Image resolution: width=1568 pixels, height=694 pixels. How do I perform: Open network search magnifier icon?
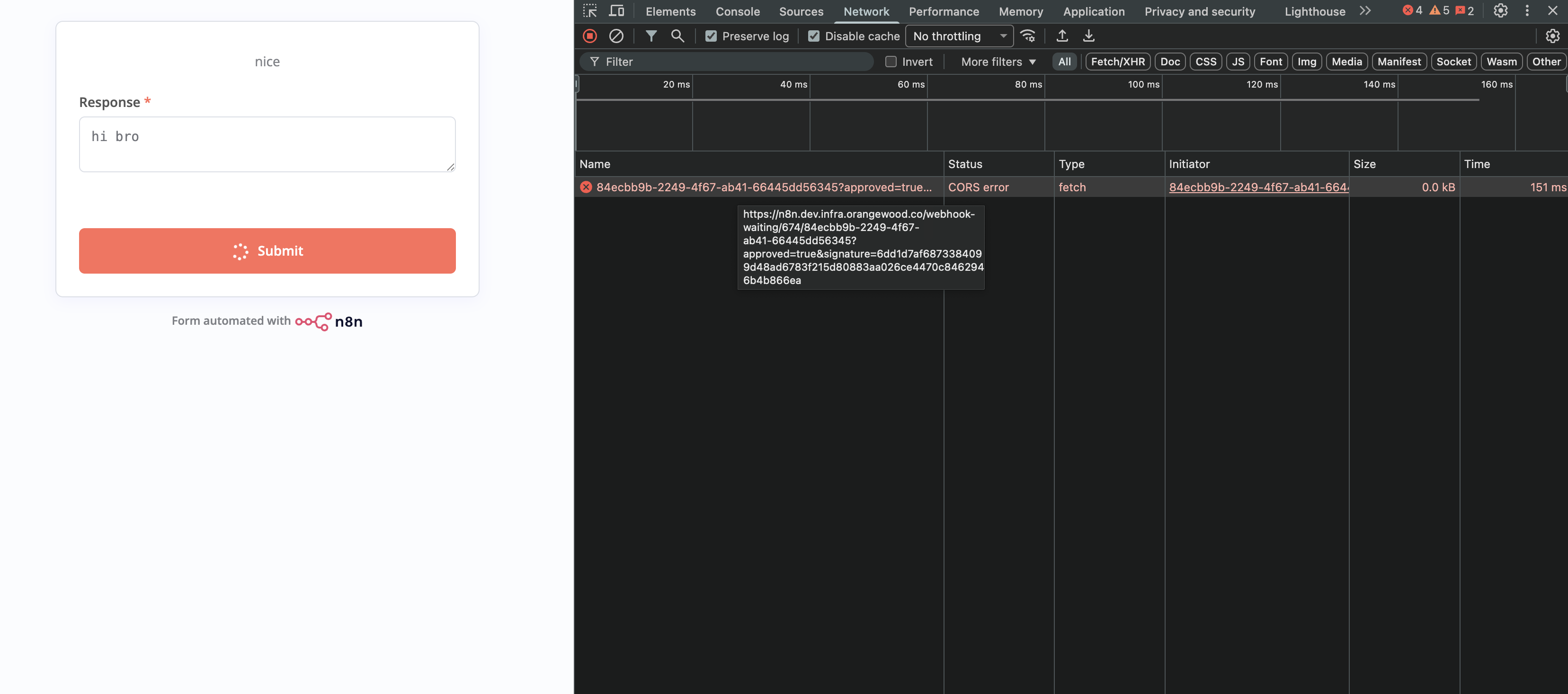point(677,36)
